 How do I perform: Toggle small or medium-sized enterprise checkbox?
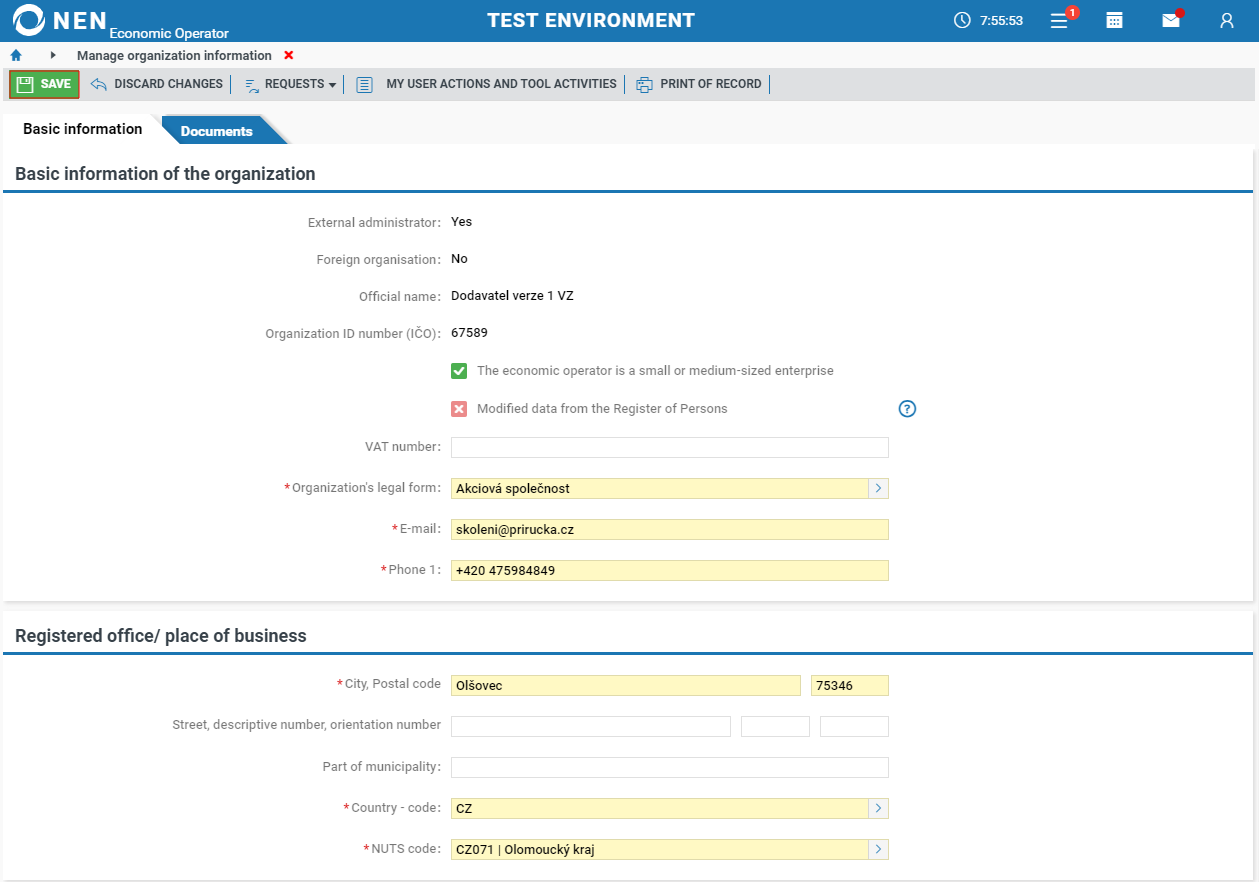[x=459, y=371]
